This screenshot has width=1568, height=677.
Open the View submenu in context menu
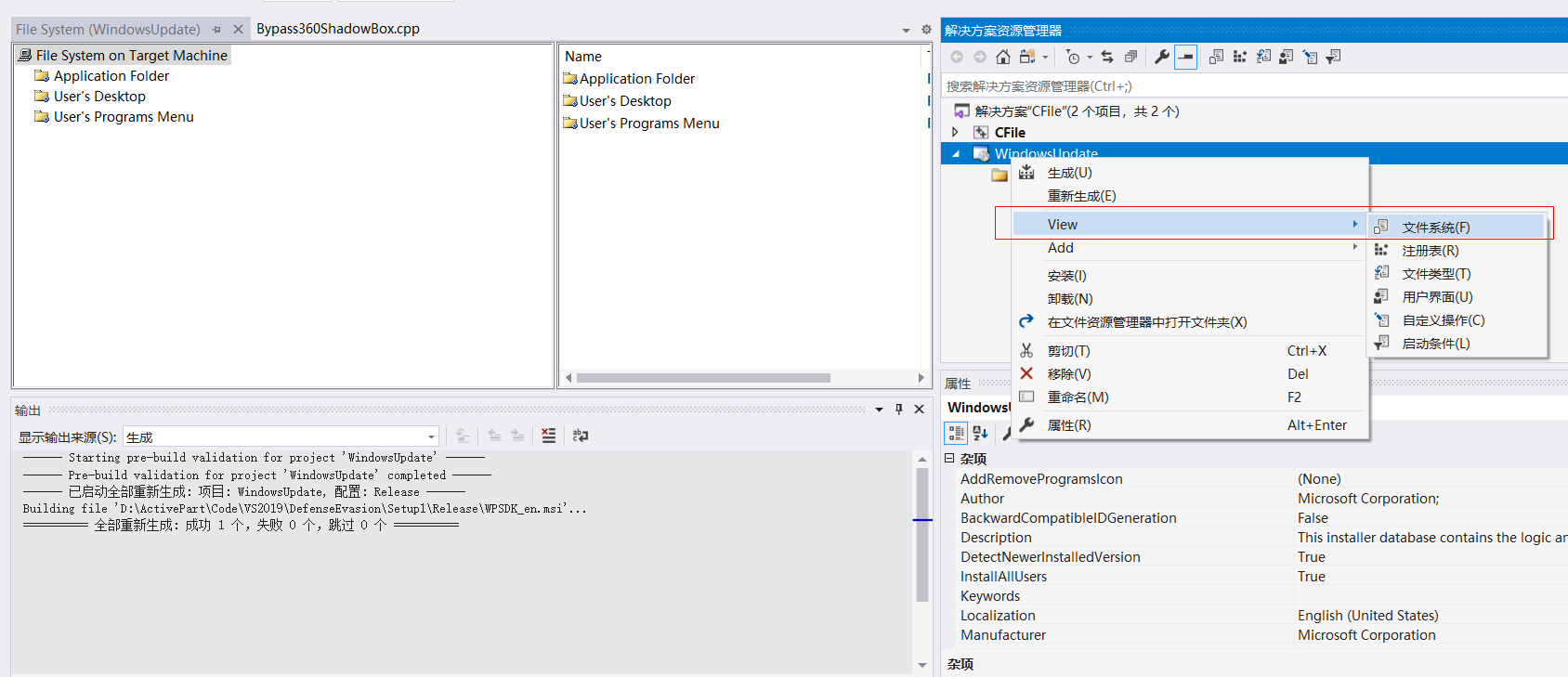tap(1189, 225)
